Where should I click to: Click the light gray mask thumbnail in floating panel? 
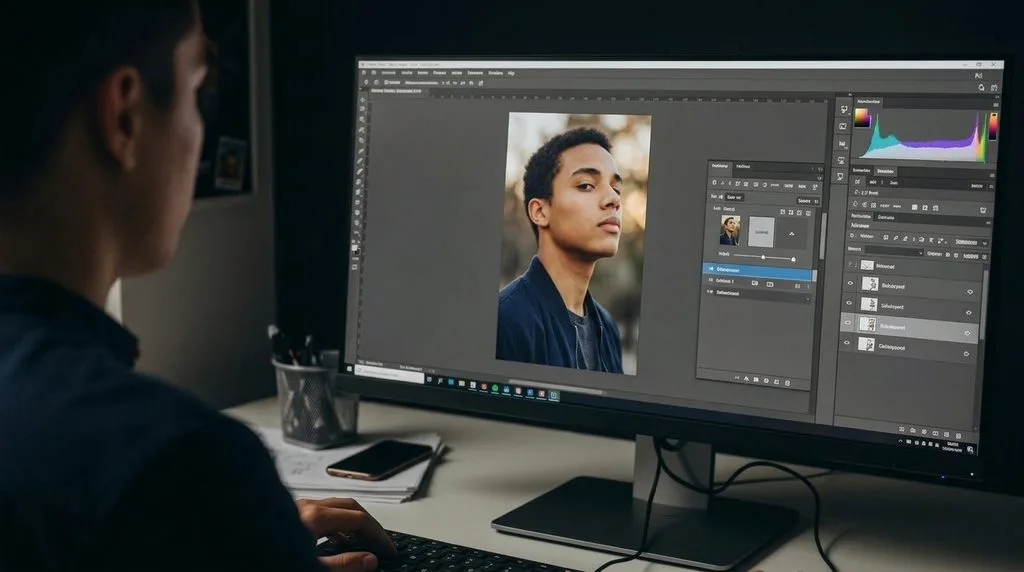coord(761,232)
